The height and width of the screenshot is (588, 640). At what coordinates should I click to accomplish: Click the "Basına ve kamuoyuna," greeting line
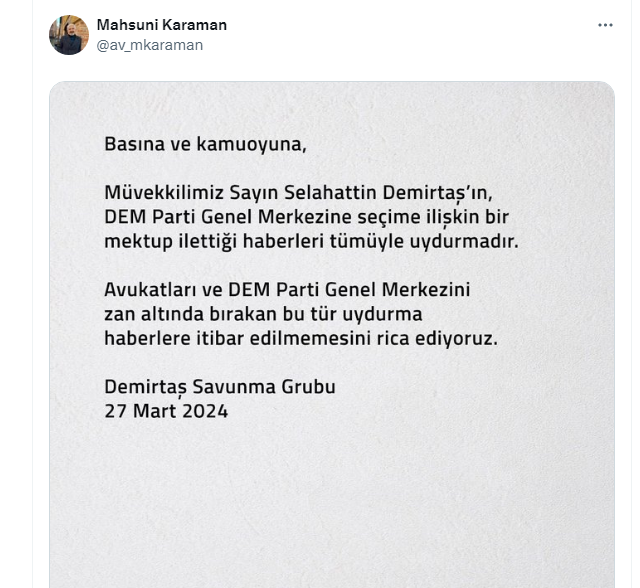[x=204, y=144]
